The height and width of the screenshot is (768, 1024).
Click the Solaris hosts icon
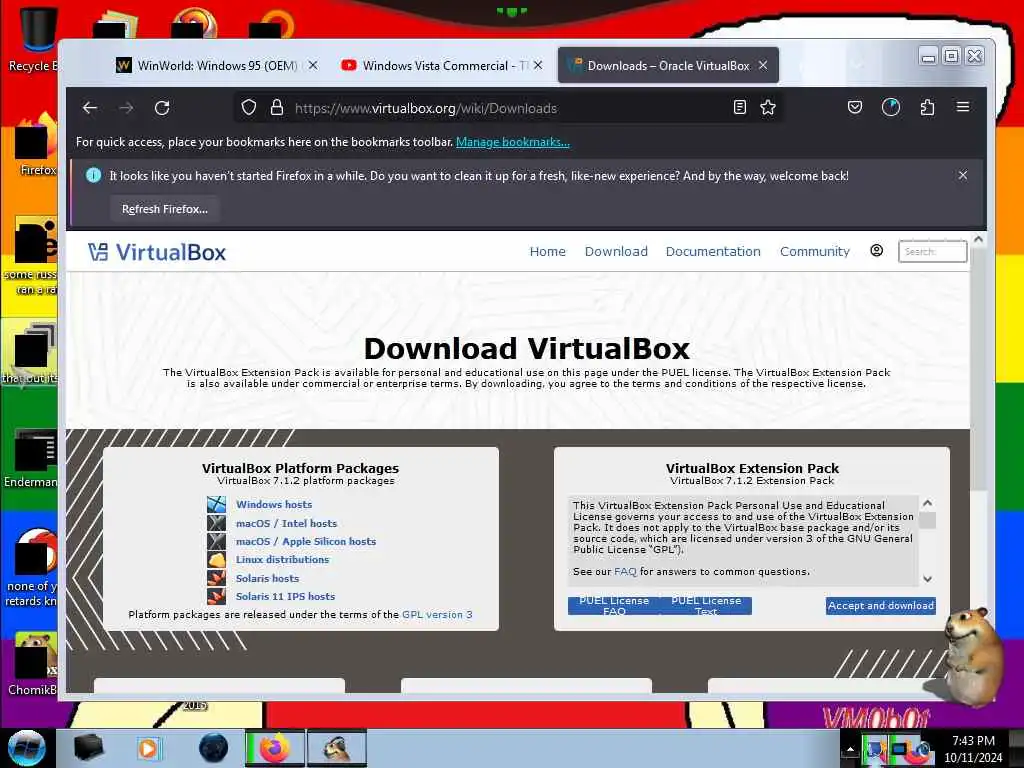(x=216, y=578)
